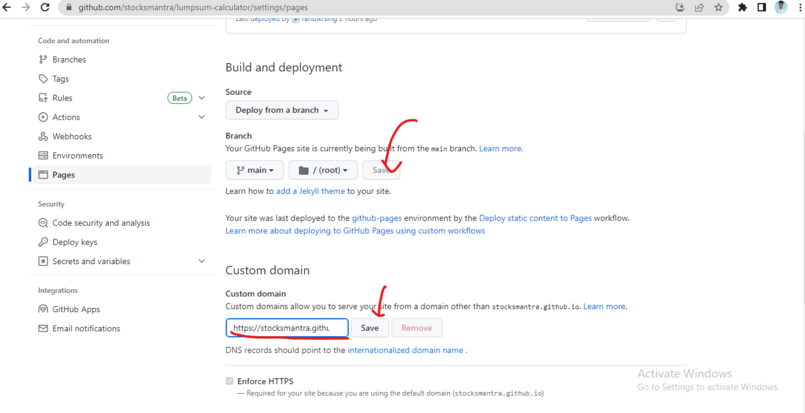Click the GitHub Apps icon

tap(43, 309)
